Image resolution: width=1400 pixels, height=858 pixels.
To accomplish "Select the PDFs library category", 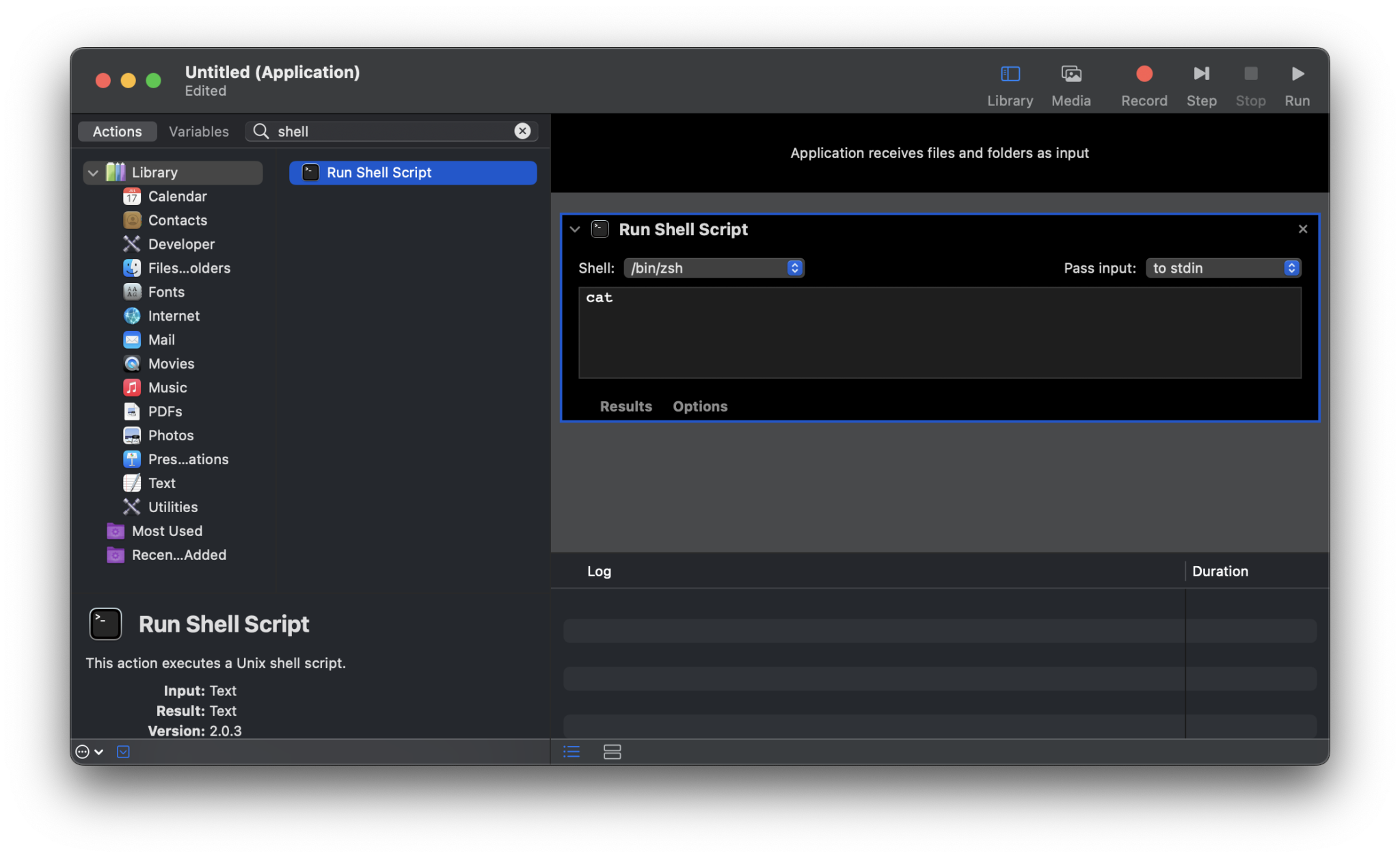I will coord(165,412).
